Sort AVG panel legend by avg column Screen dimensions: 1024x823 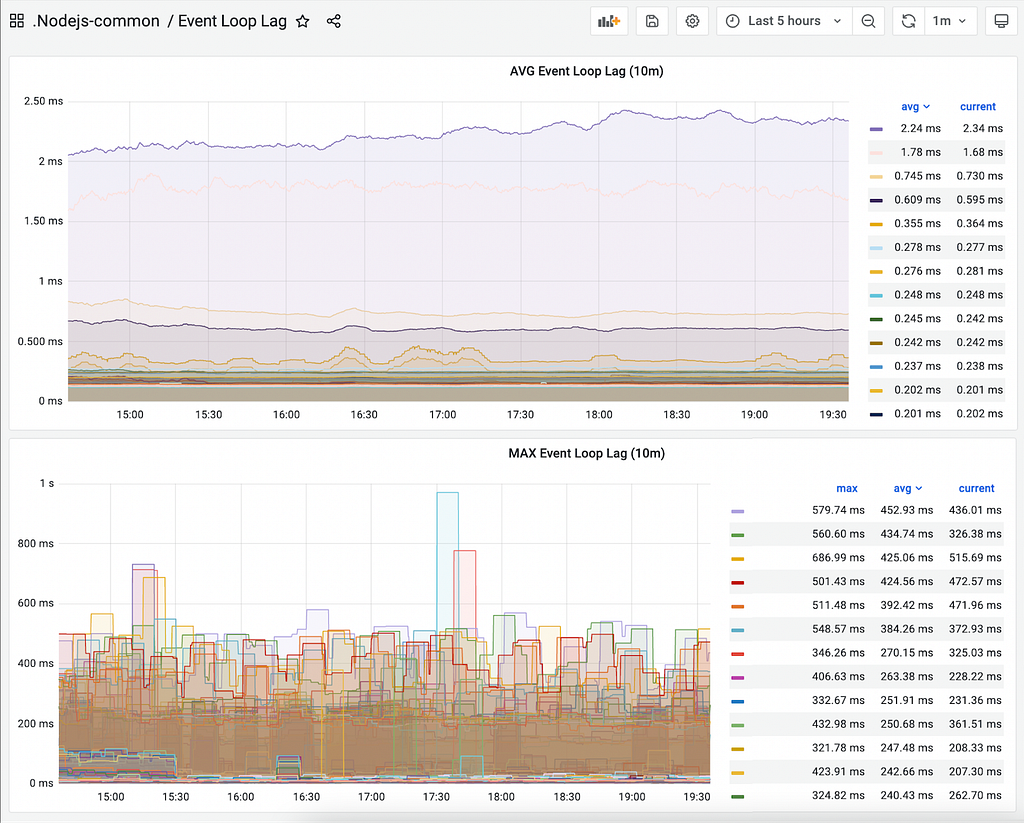click(x=915, y=106)
